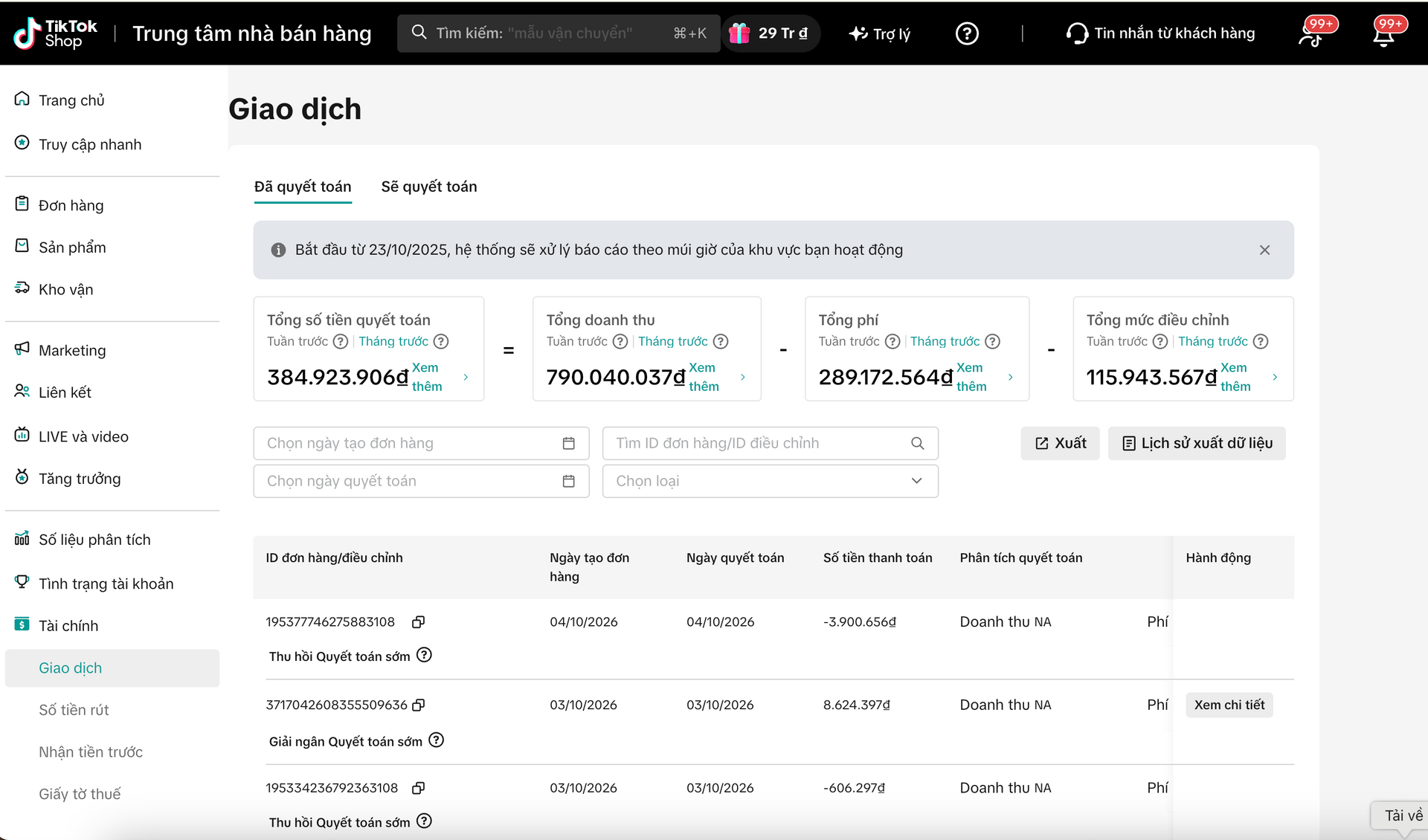
Task: Click help icon beside Tuần trước in Tổng phí
Action: 892,341
